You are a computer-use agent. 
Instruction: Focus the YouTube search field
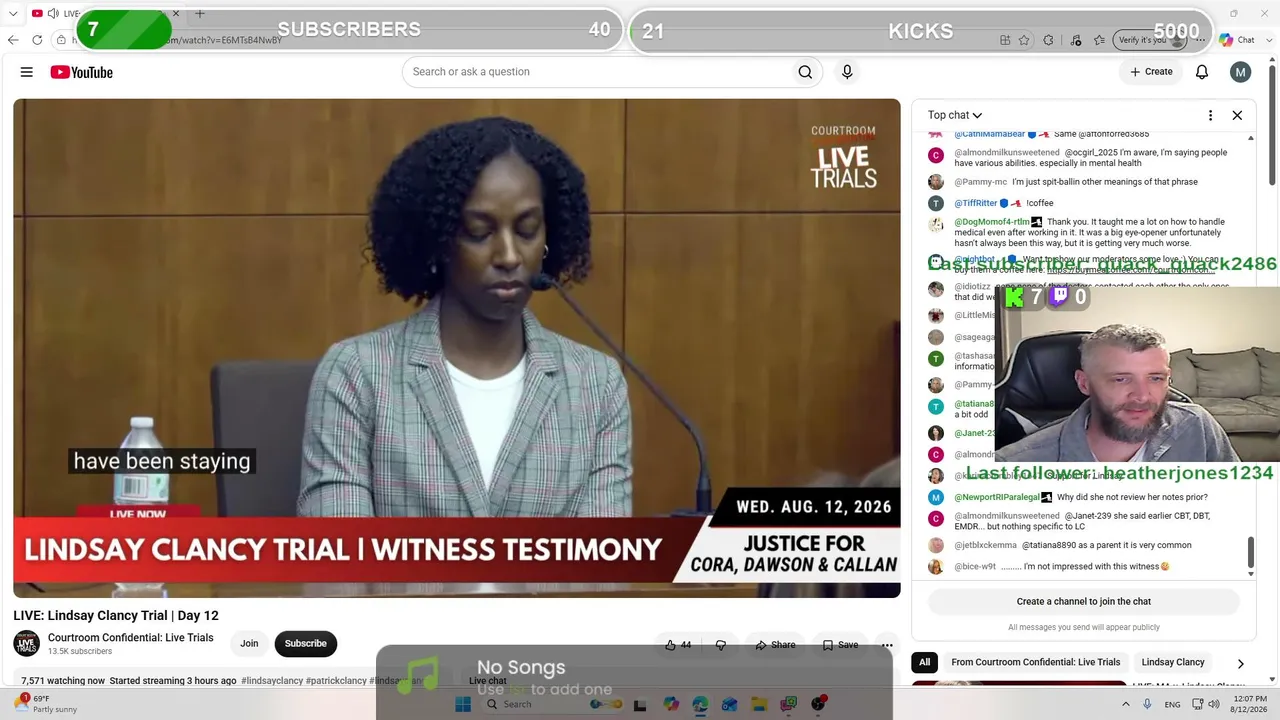pos(595,72)
